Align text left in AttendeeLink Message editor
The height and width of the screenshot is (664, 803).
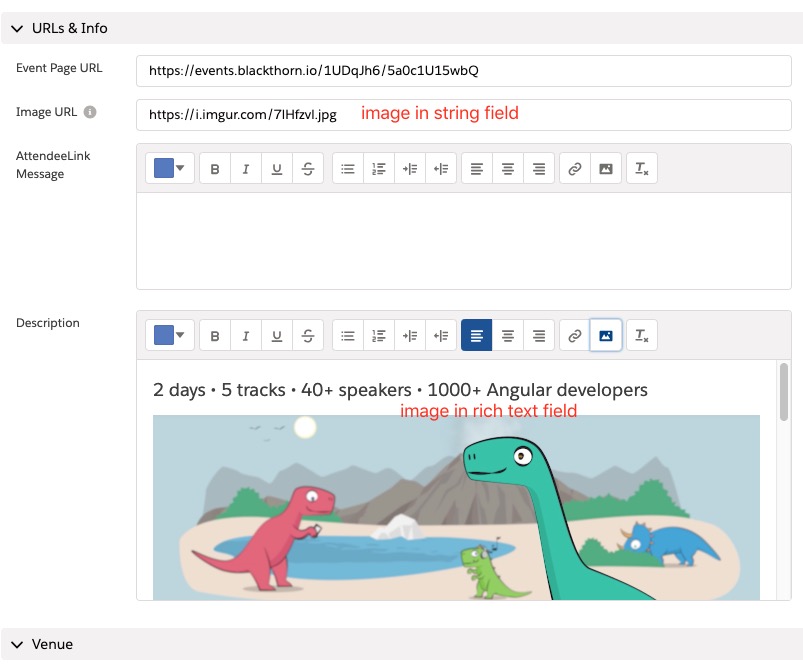click(477, 168)
